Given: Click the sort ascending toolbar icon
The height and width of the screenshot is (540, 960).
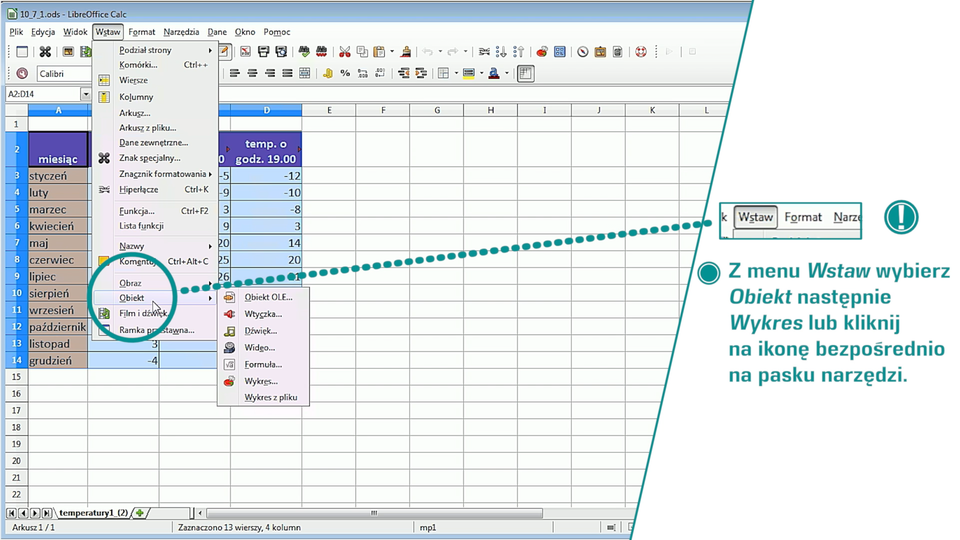Looking at the screenshot, I should [502, 52].
